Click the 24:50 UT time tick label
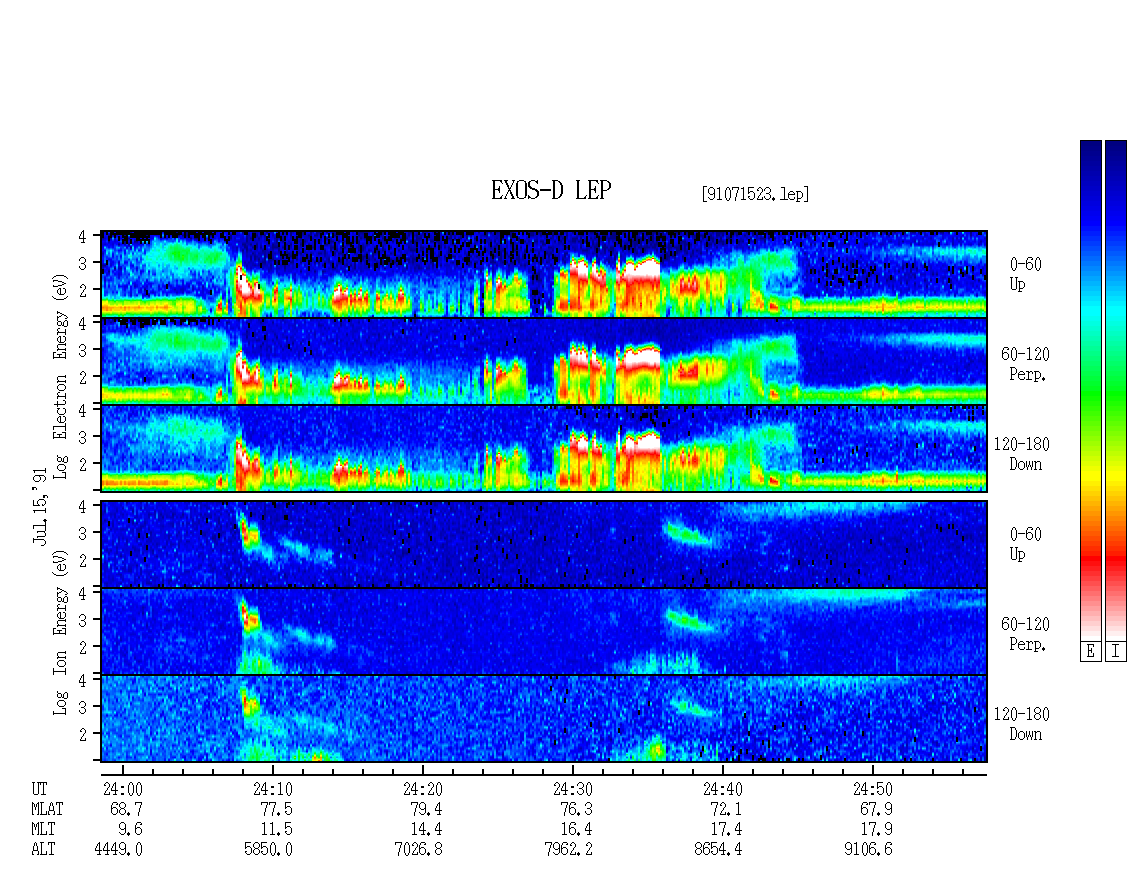This screenshot has height=875, width=1130. click(x=872, y=789)
